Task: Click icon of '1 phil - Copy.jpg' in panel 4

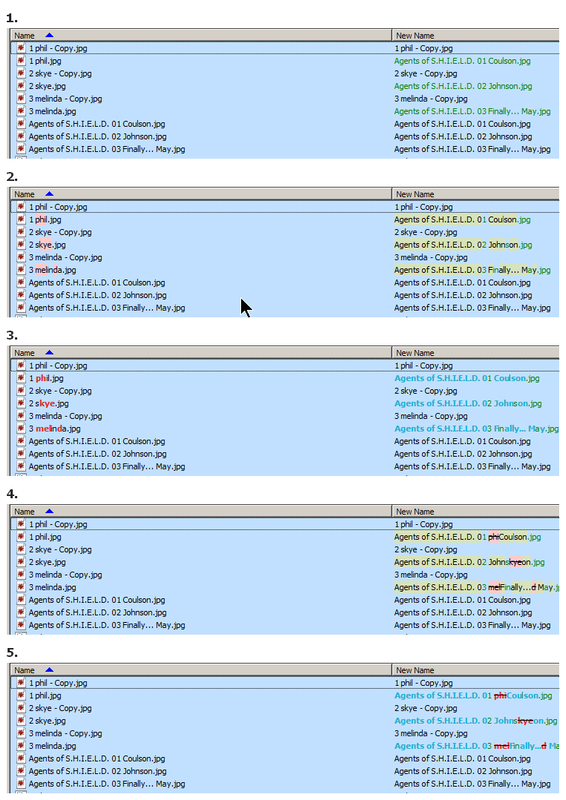Action: (x=20, y=524)
